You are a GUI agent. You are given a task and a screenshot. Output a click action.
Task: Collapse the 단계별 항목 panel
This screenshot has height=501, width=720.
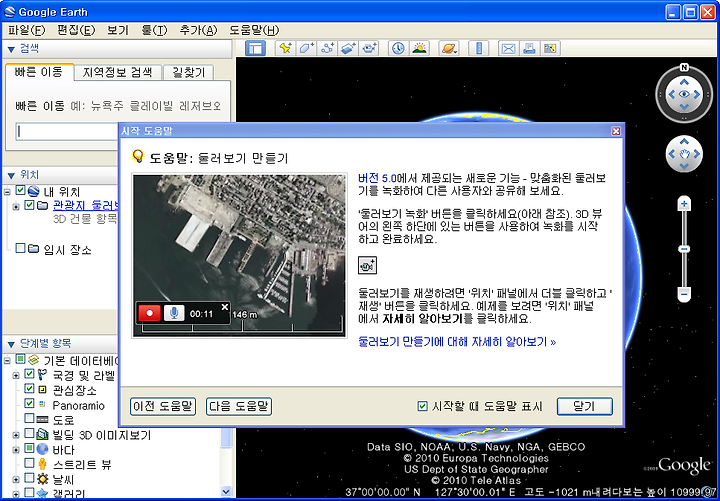pos(11,344)
